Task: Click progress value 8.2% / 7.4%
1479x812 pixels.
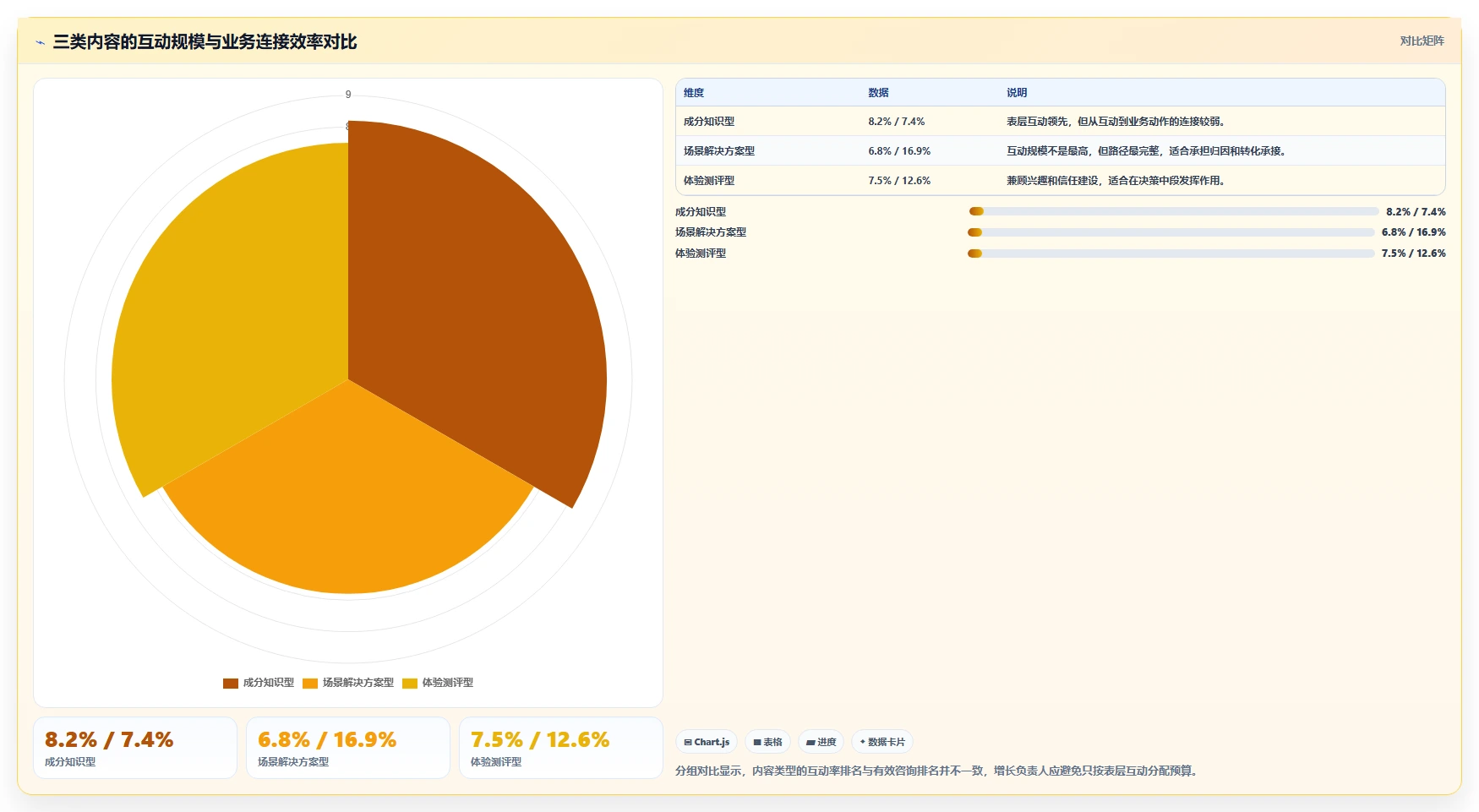Action: pos(1416,212)
